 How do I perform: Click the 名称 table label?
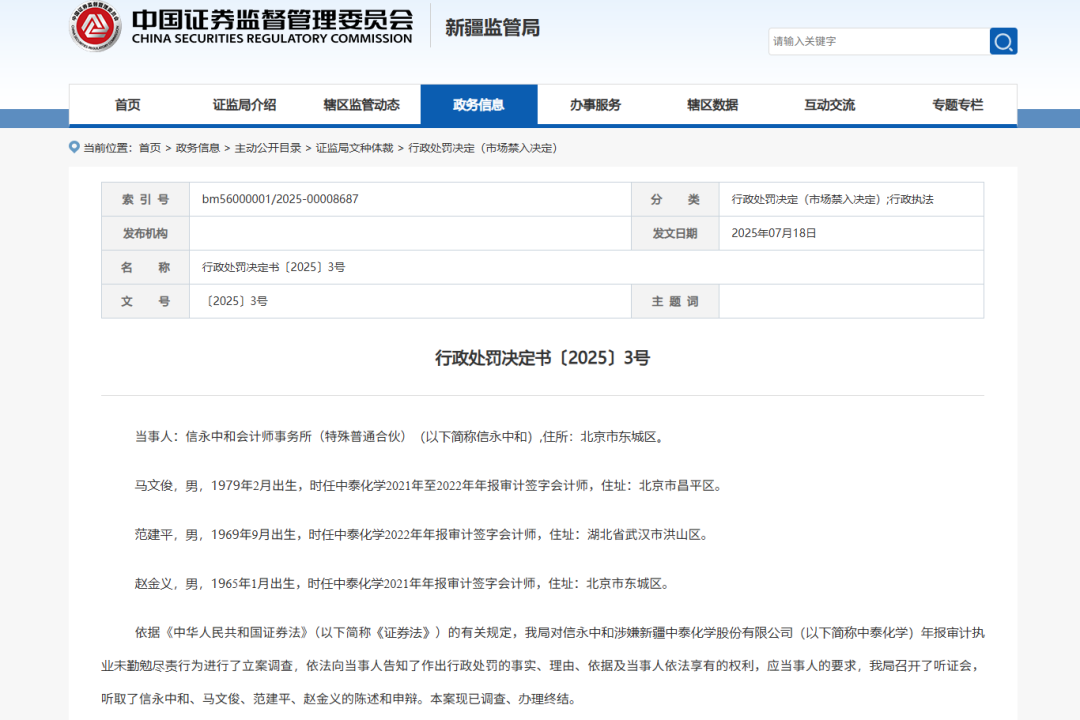[145, 267]
